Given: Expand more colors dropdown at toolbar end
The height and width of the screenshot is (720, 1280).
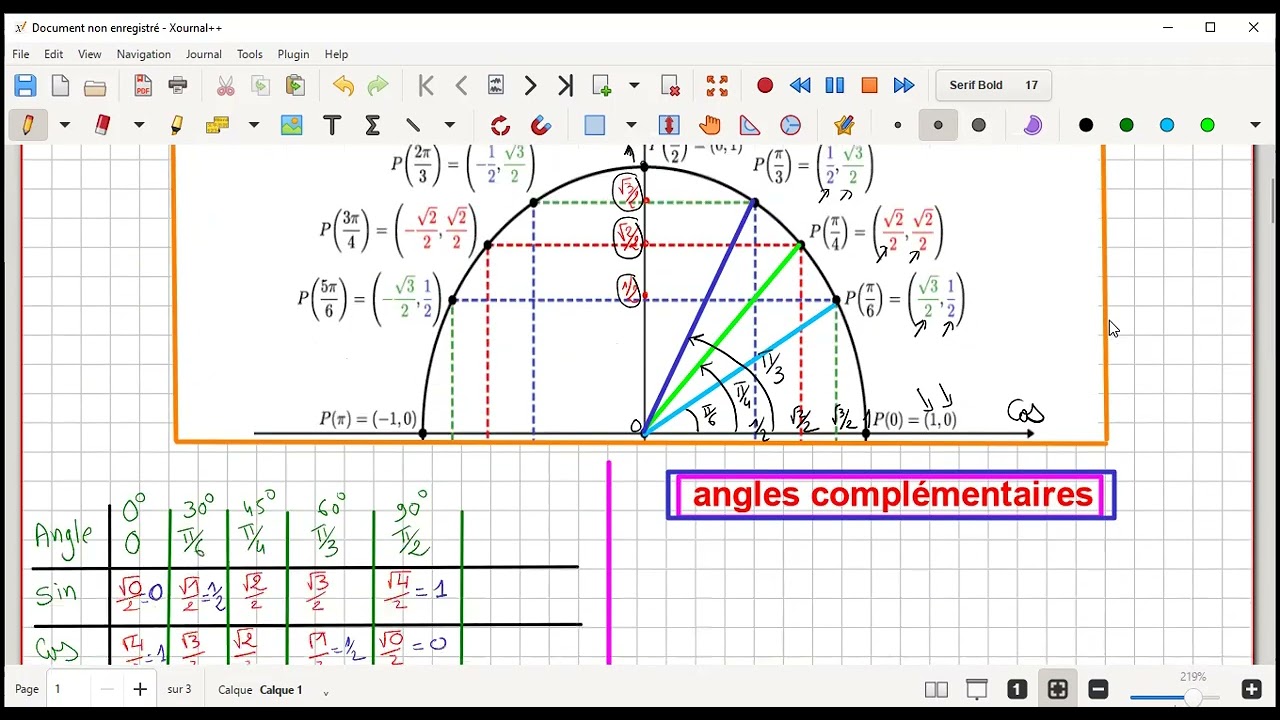Looking at the screenshot, I should pyautogui.click(x=1255, y=125).
